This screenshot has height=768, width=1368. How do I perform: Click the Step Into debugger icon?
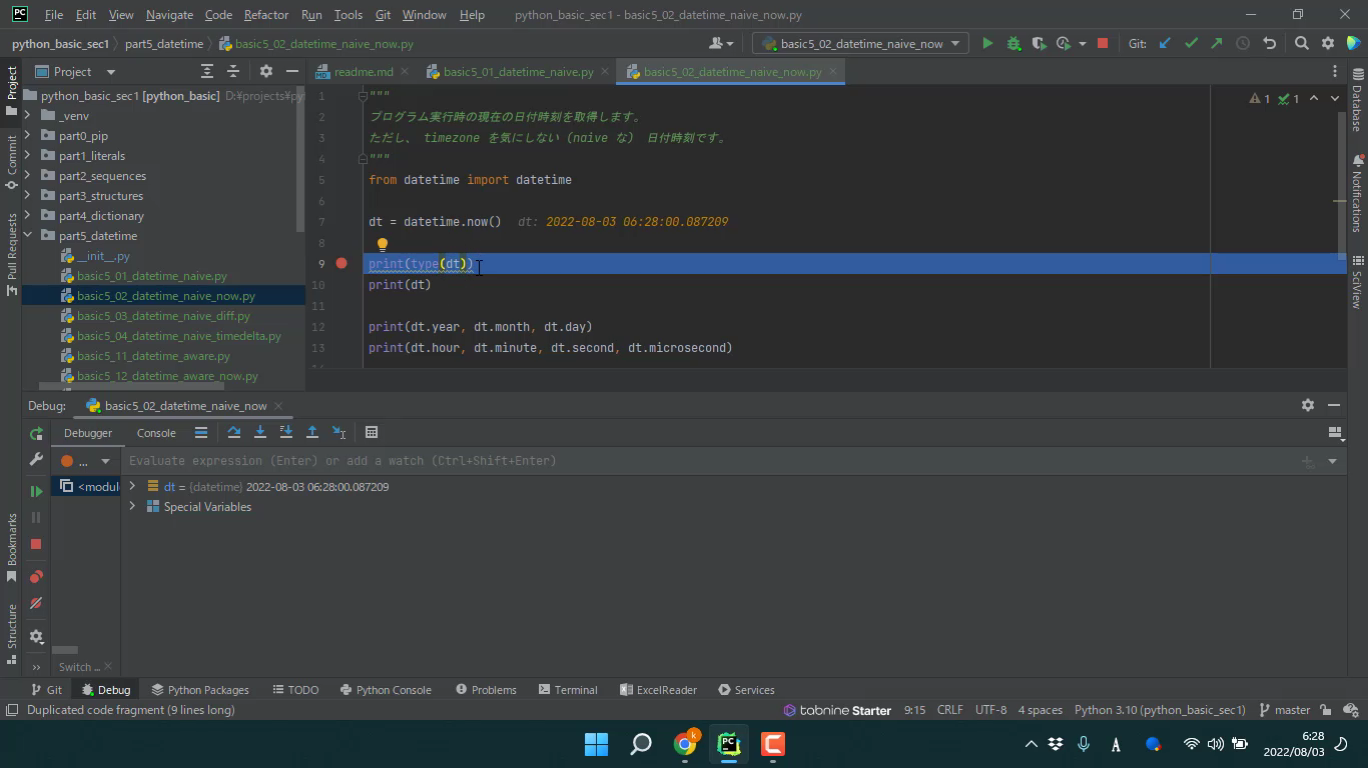coord(260,432)
